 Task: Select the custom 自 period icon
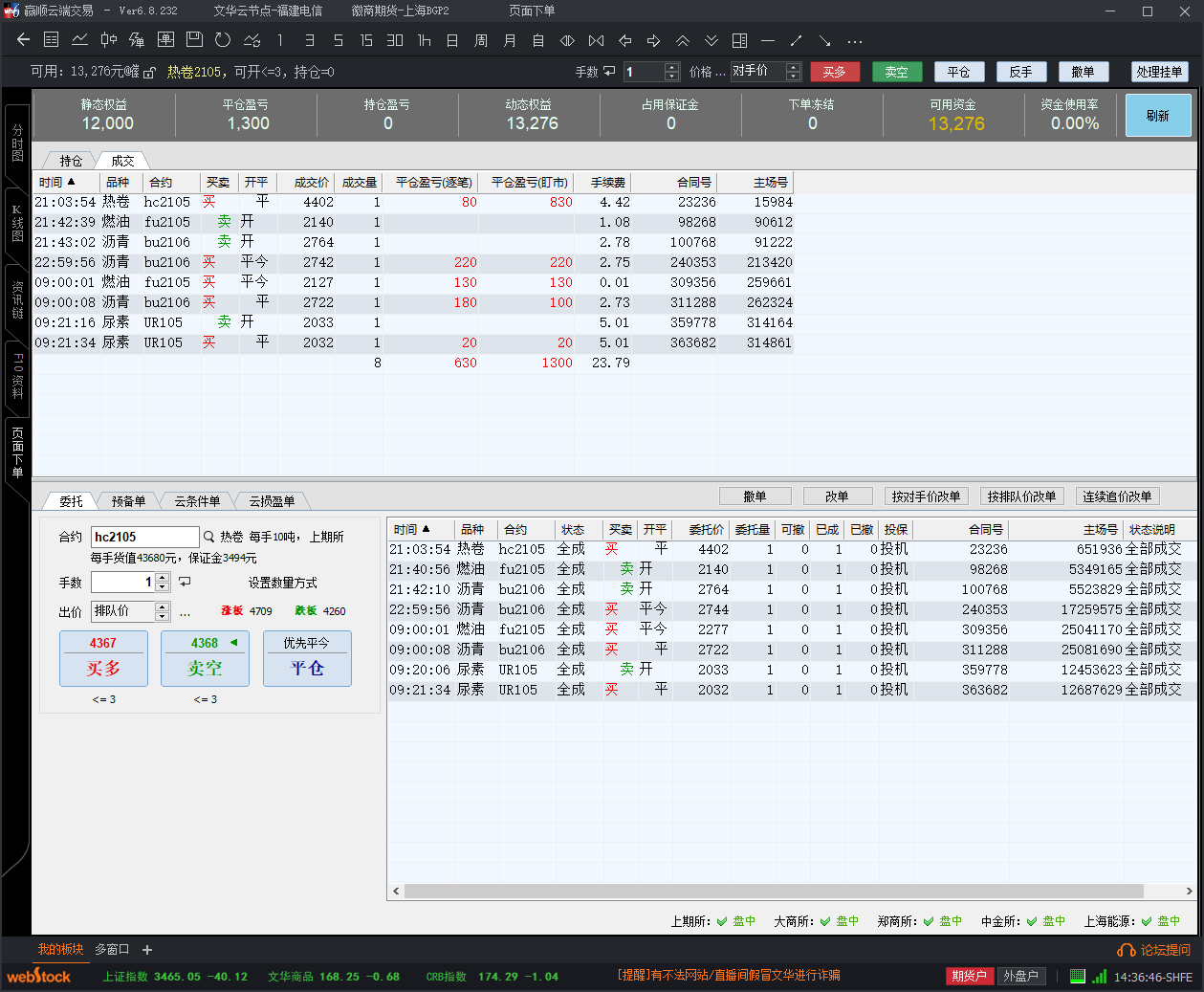point(538,40)
